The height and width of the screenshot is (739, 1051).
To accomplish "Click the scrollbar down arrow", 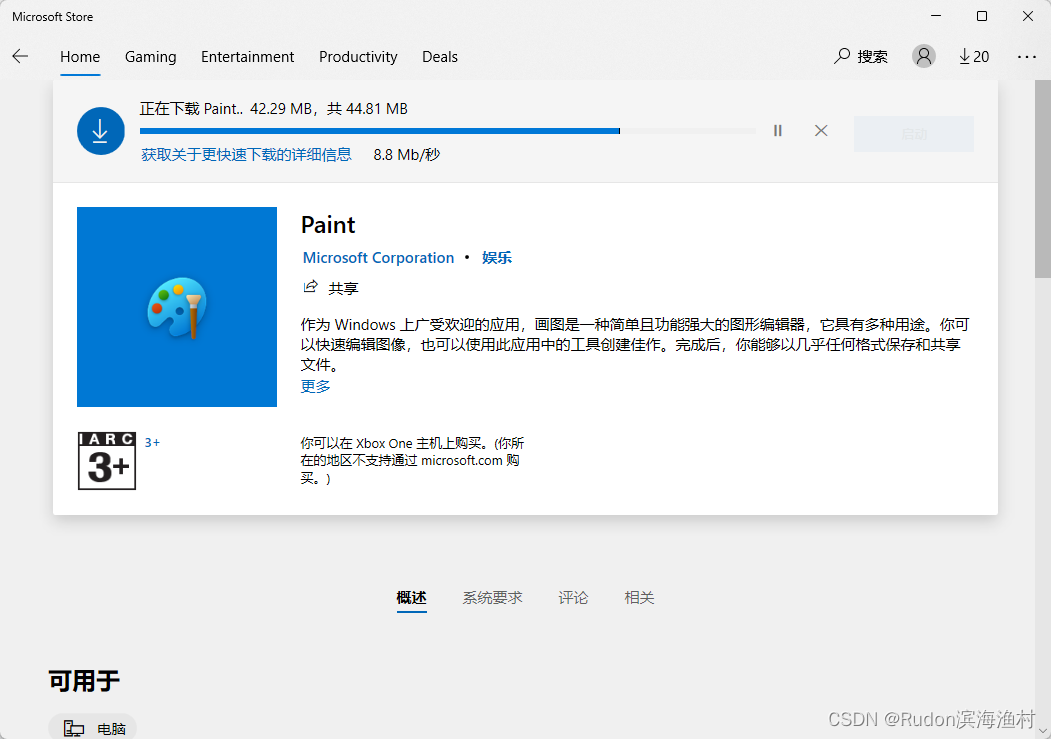I will (1043, 731).
